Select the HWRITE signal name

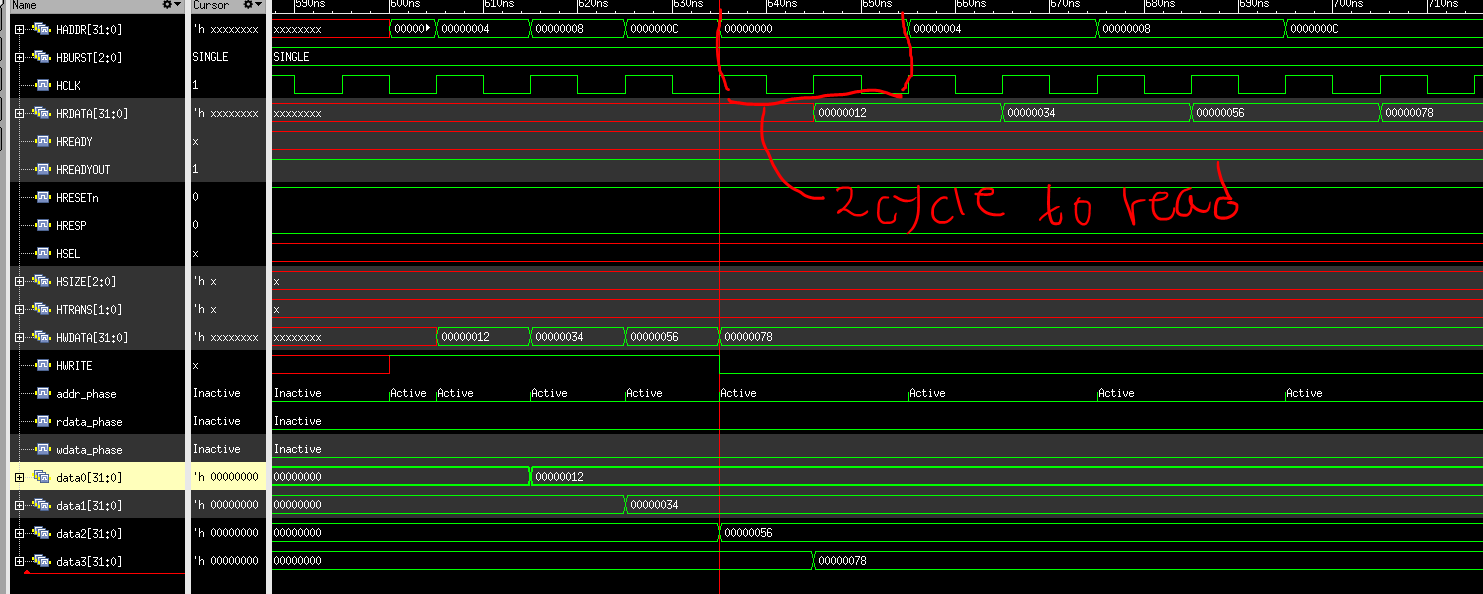[x=74, y=366]
